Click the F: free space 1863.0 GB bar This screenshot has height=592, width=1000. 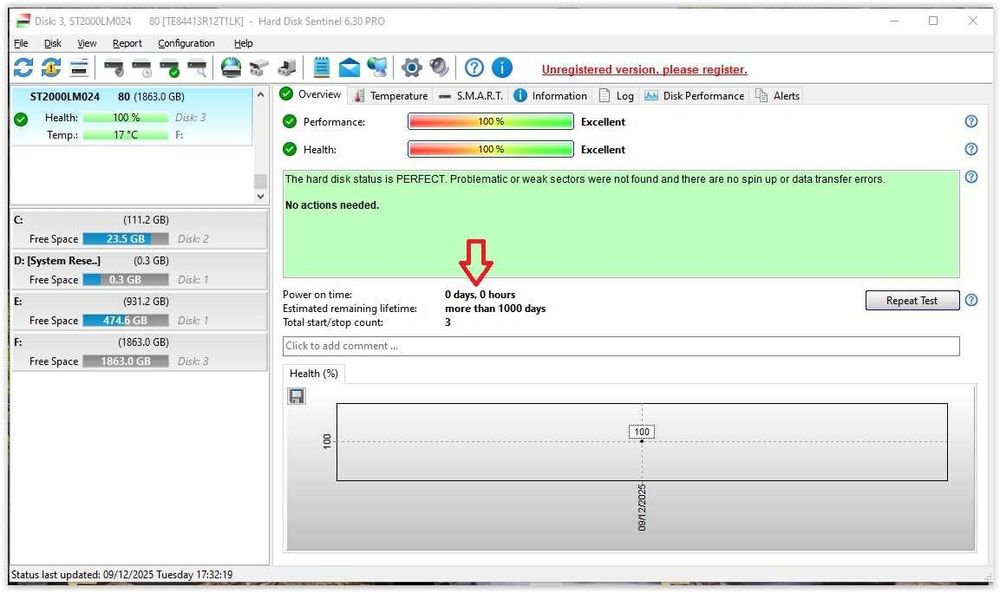coord(126,361)
